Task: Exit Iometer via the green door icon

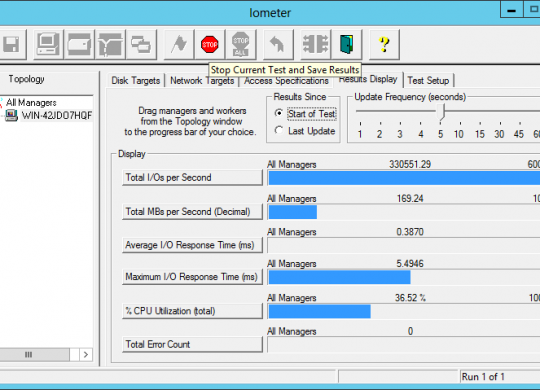Action: coord(347,44)
